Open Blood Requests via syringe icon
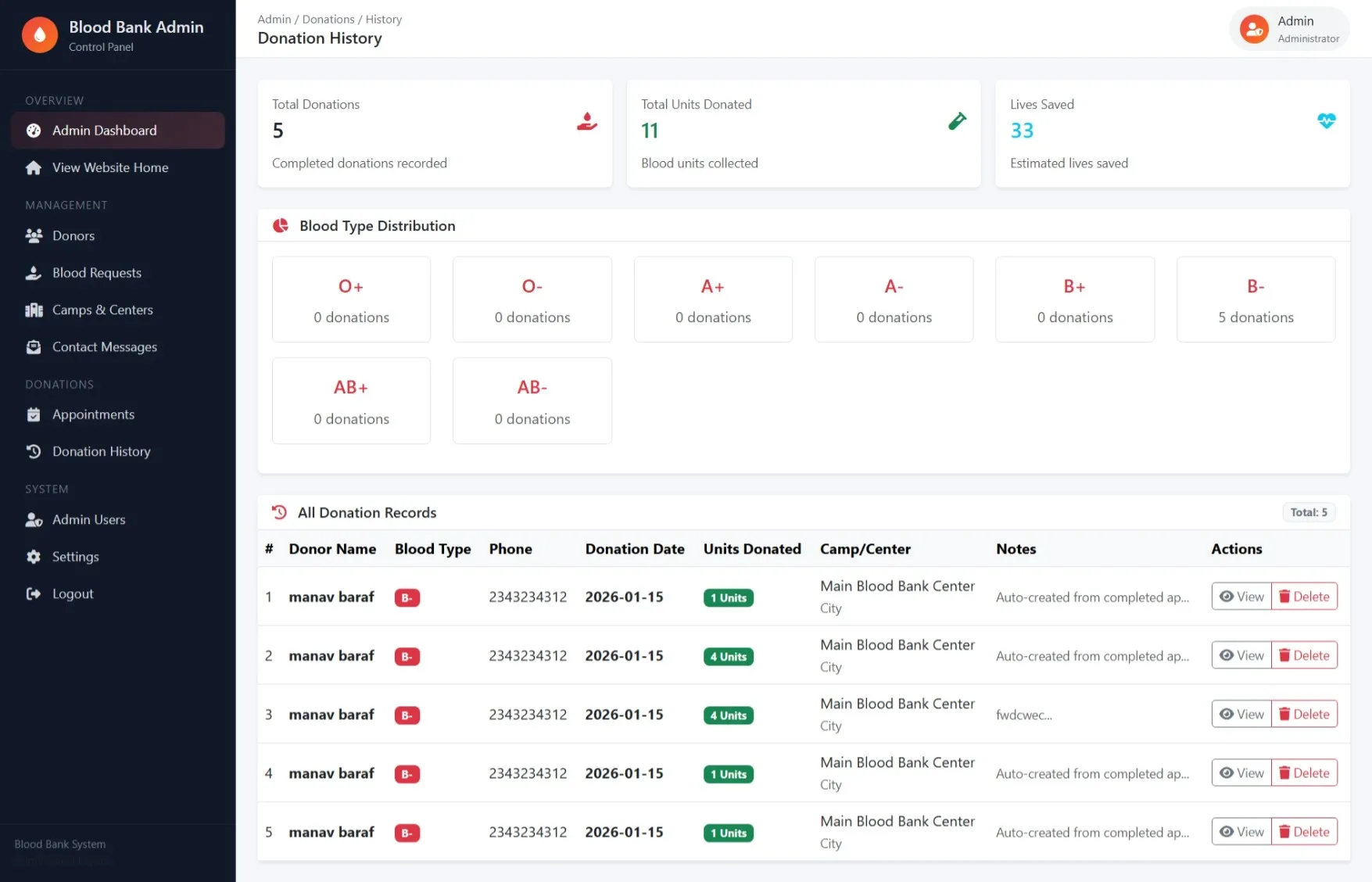The width and height of the screenshot is (1372, 882). [x=34, y=272]
